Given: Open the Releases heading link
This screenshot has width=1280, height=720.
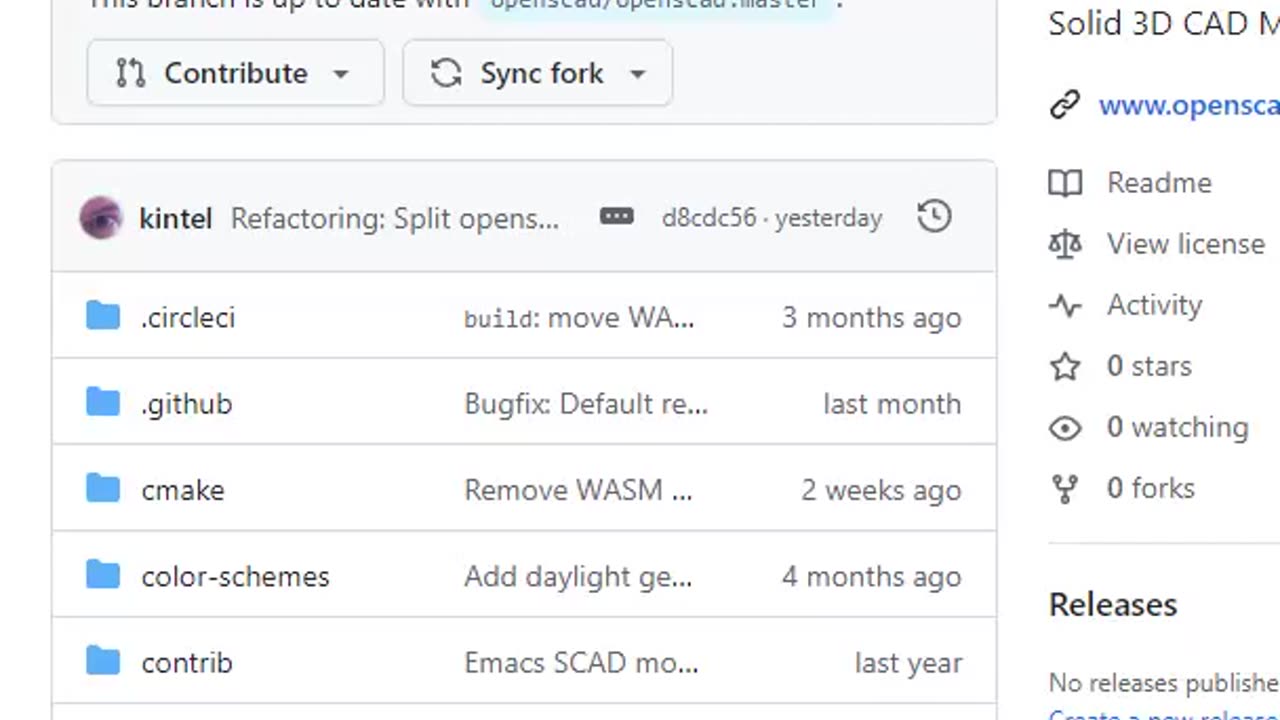Looking at the screenshot, I should point(1113,605).
